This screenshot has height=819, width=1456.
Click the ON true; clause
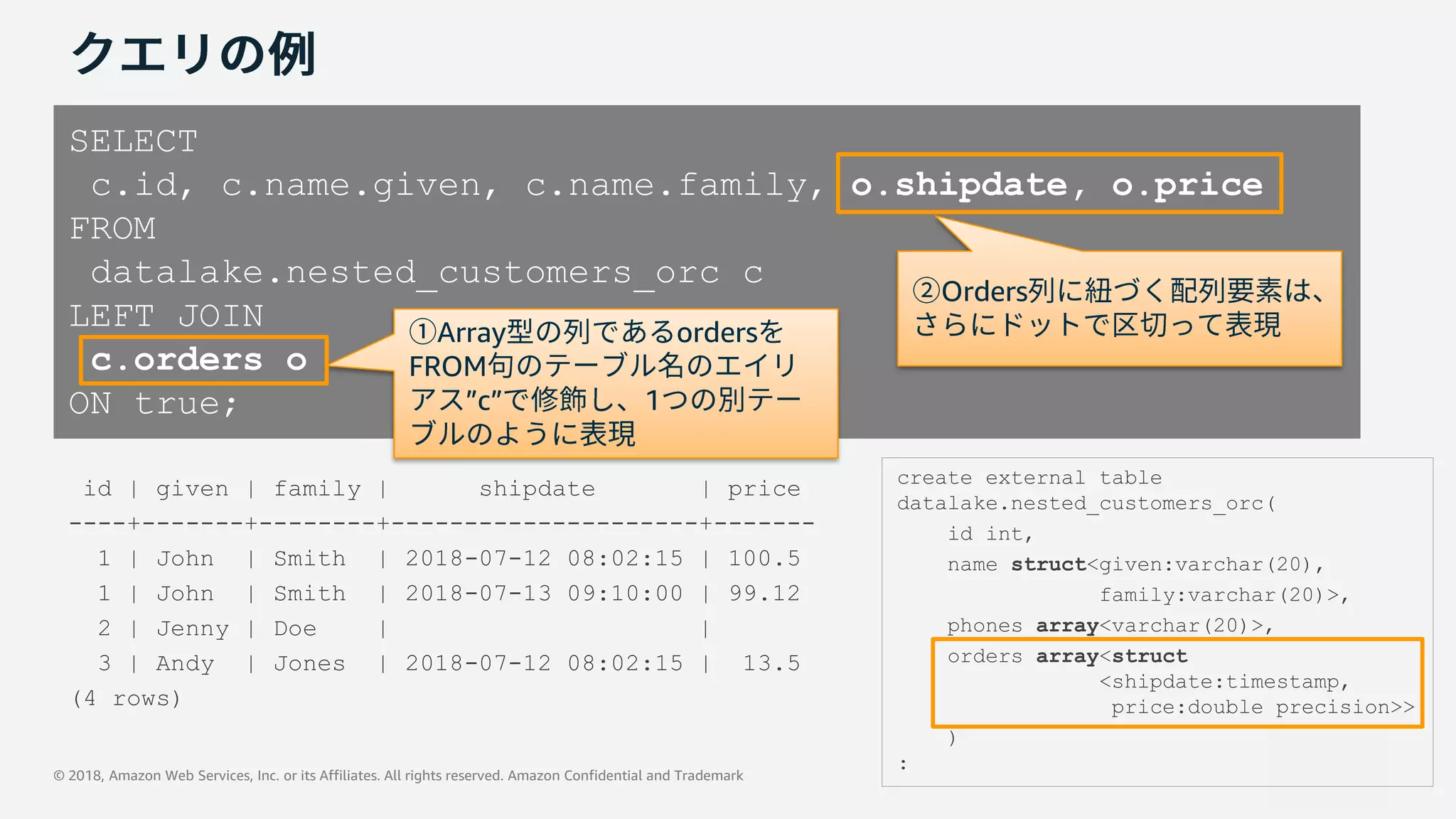click(x=153, y=404)
